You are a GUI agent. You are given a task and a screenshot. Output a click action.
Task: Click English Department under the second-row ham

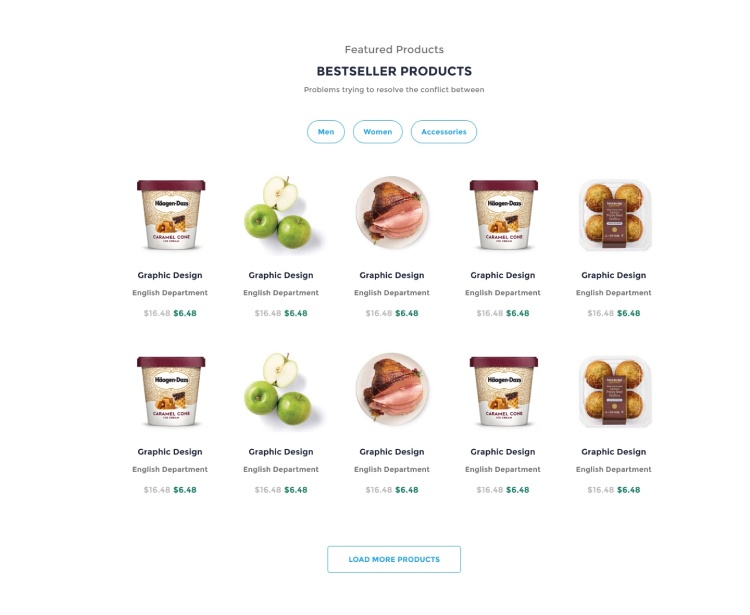coord(392,469)
